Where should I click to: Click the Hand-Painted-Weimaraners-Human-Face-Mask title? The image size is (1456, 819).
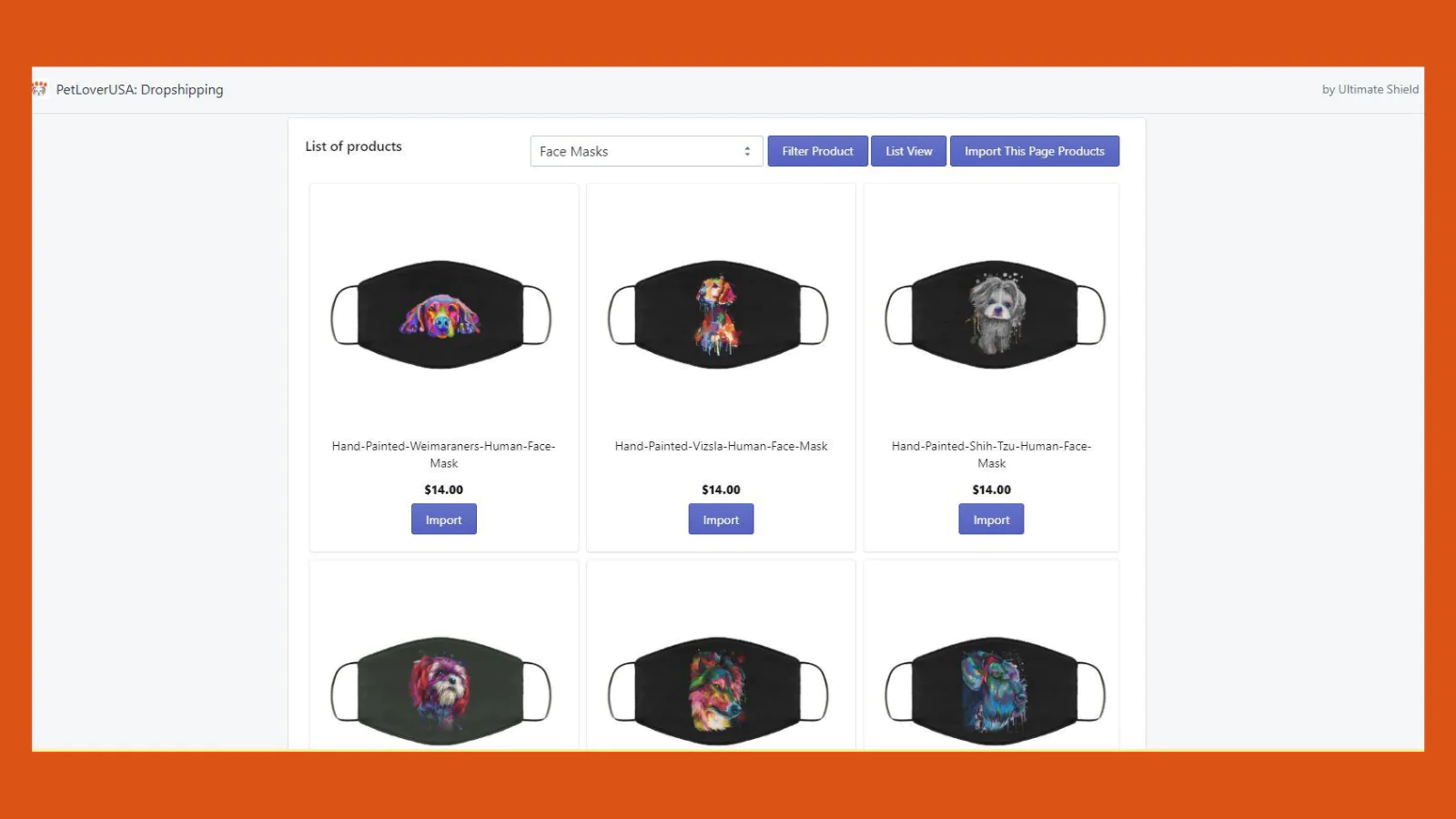[444, 454]
